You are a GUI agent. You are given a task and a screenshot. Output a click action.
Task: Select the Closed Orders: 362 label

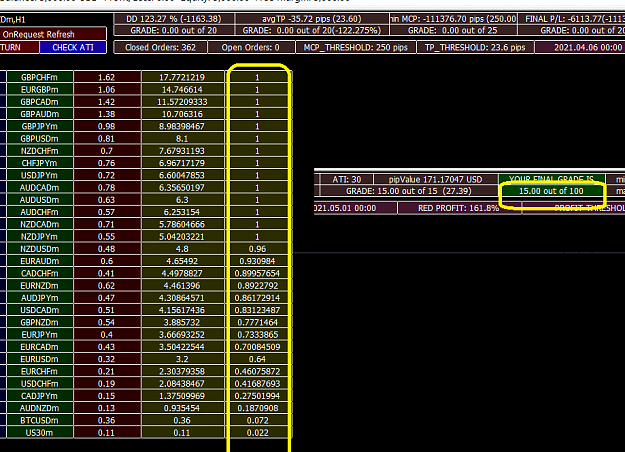pyautogui.click(x=160, y=47)
